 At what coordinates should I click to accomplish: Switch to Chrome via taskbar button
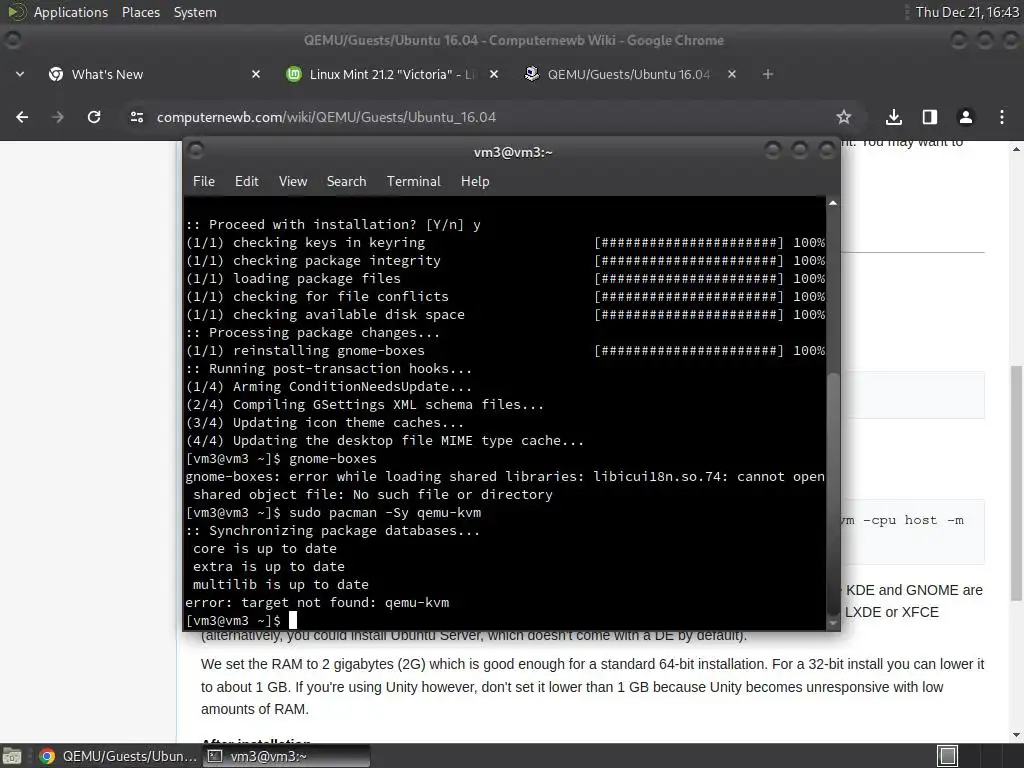pos(118,756)
